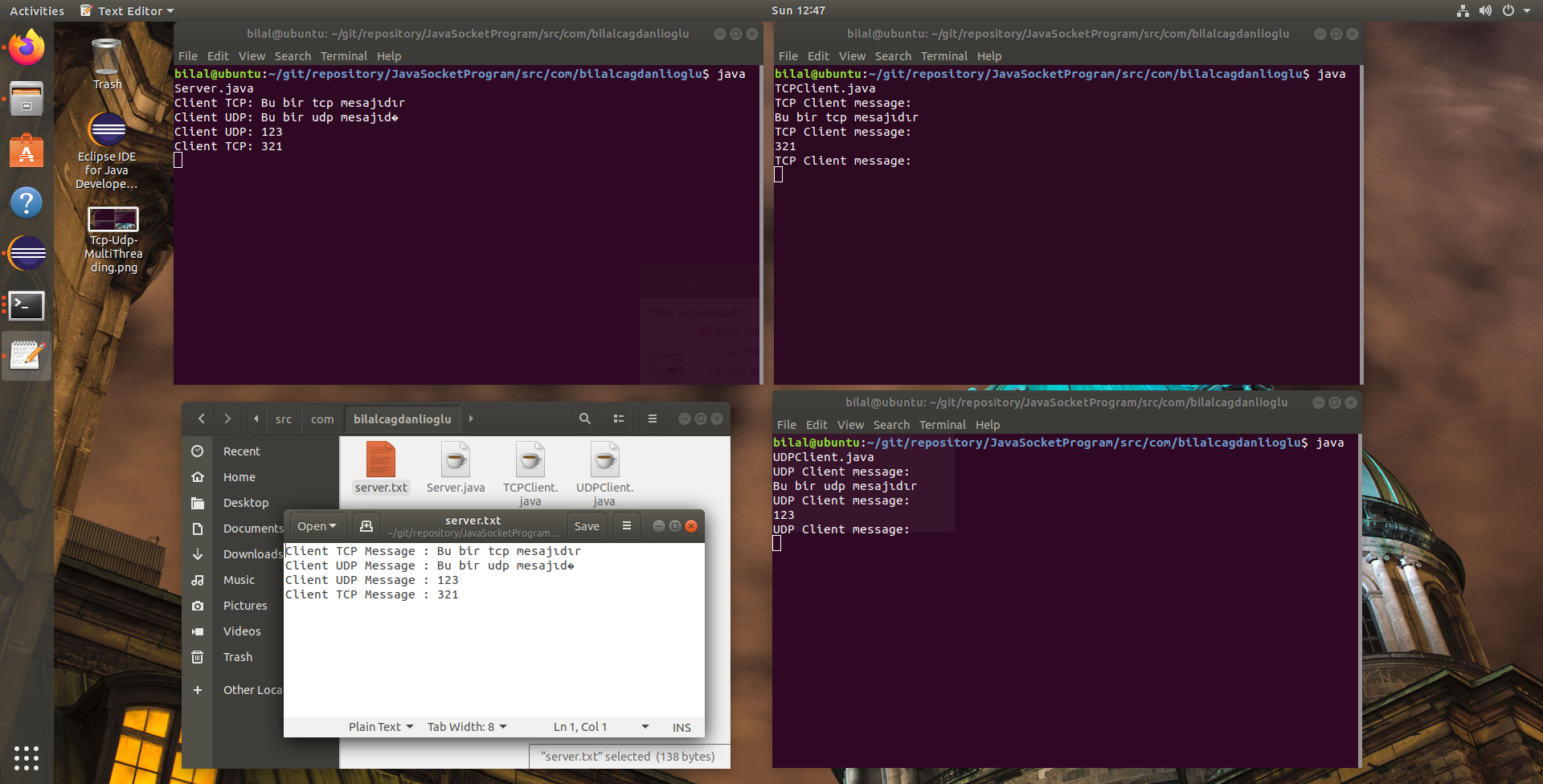Click the Save button in gedit
This screenshot has height=784, width=1543.
pyautogui.click(x=587, y=525)
